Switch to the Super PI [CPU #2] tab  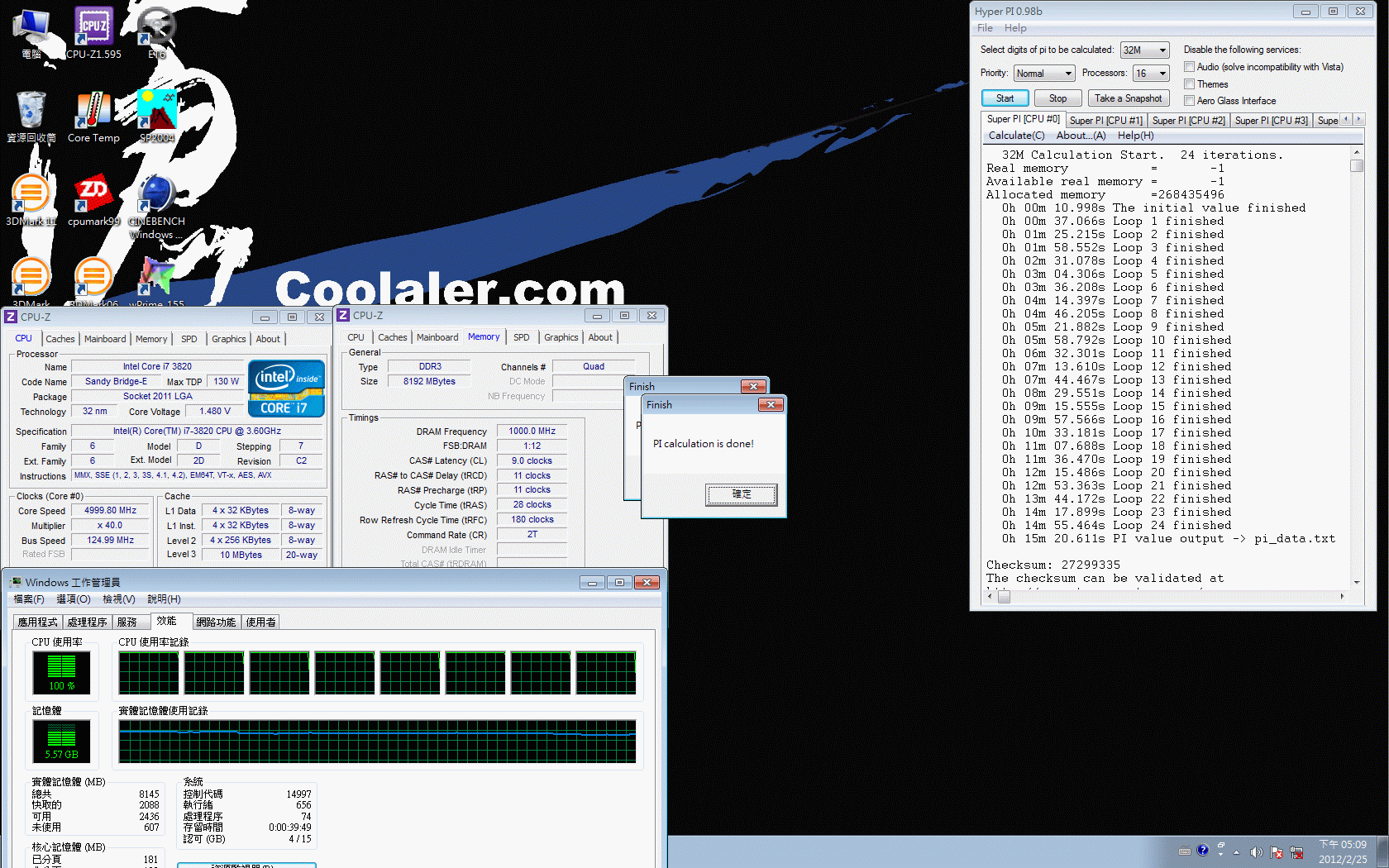coord(1188,121)
